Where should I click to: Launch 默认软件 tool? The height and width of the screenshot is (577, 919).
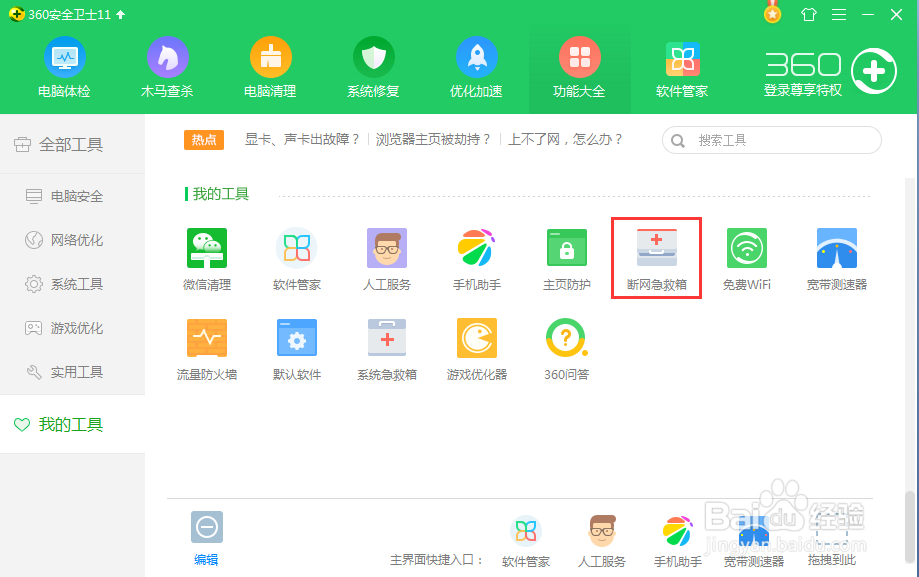(297, 349)
